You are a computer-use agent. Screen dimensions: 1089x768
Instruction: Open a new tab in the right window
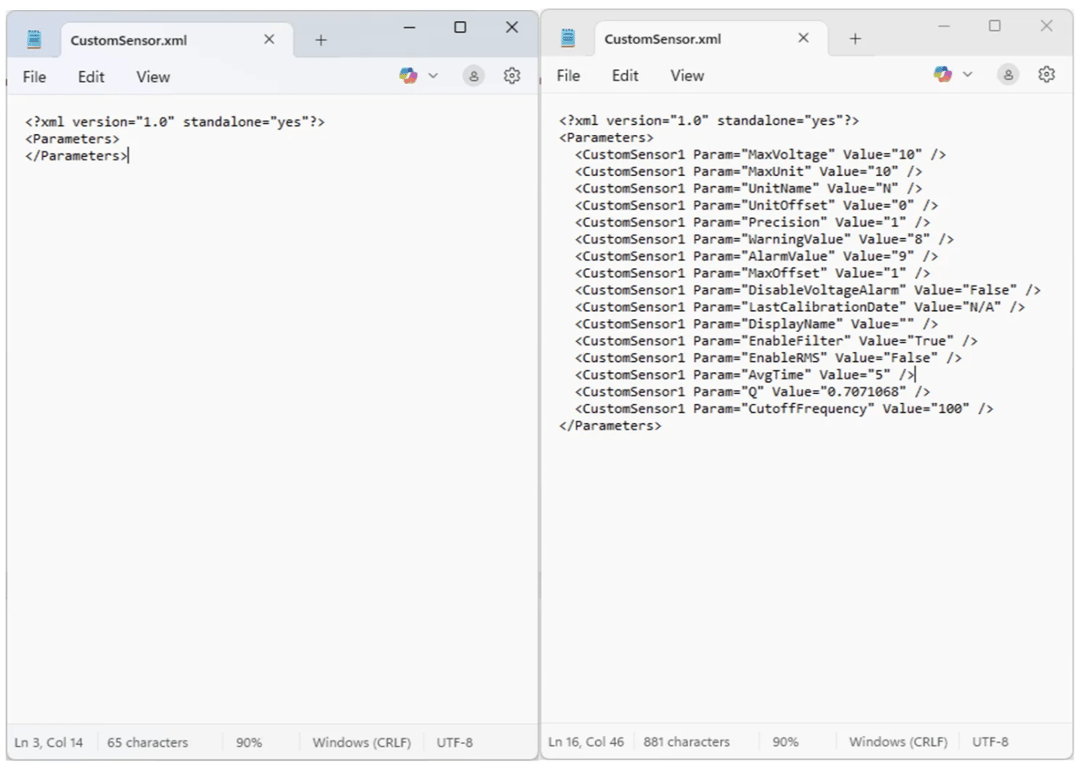855,39
